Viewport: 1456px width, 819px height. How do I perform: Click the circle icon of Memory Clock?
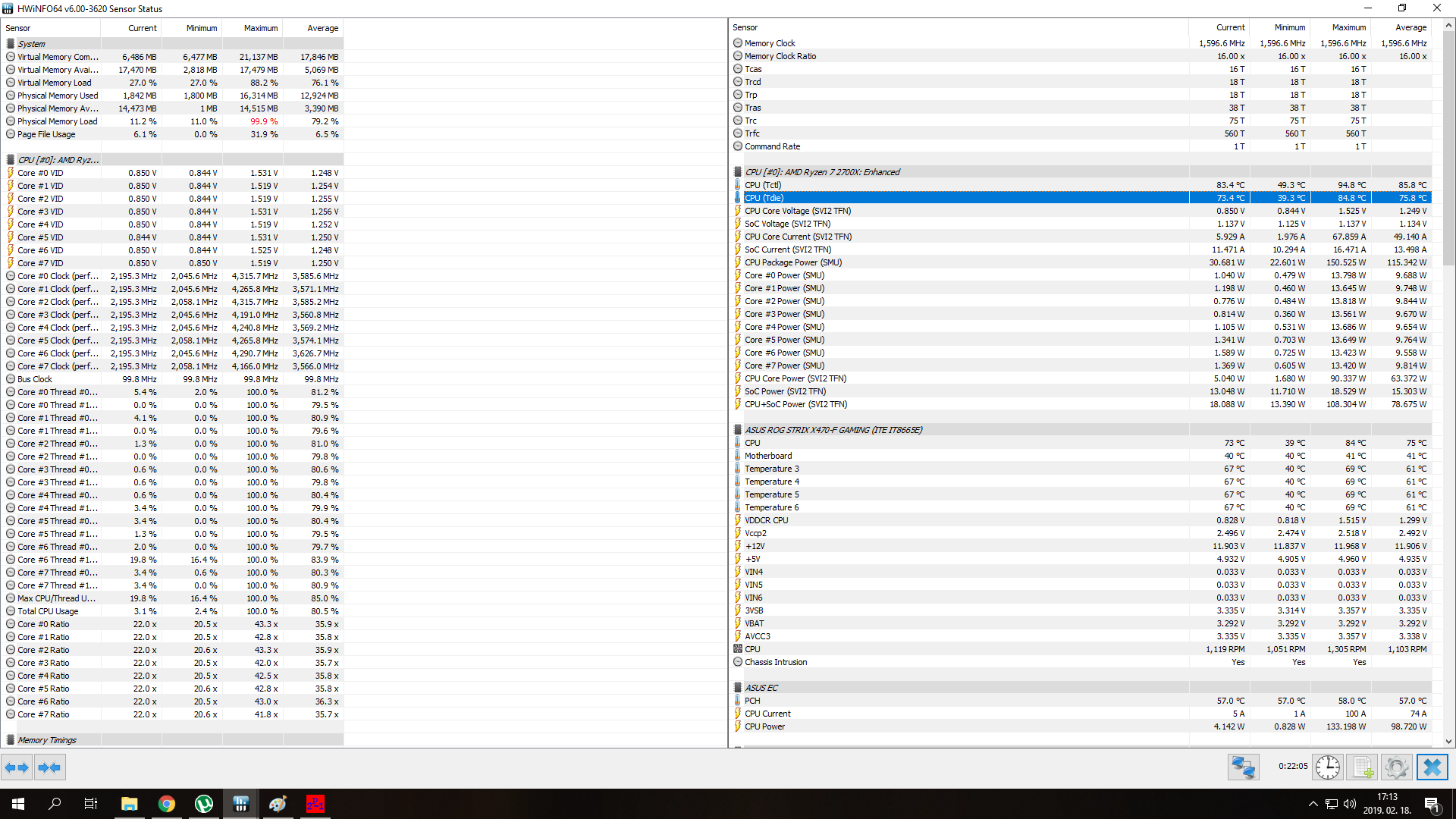point(738,43)
